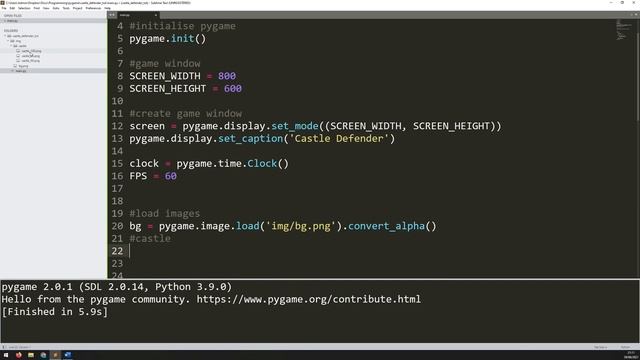This screenshot has height=360, width=640.
Task: Click 'Clock' on line 15
Action: (262, 164)
